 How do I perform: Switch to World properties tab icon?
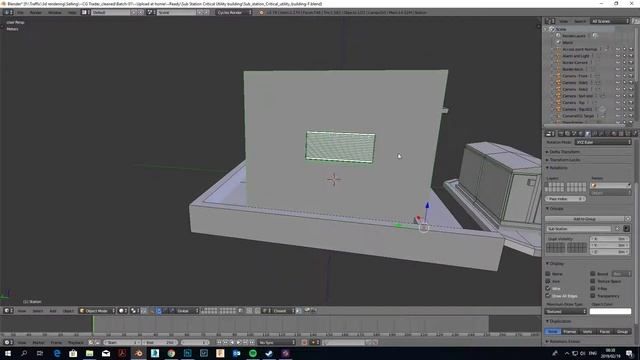[x=581, y=133]
